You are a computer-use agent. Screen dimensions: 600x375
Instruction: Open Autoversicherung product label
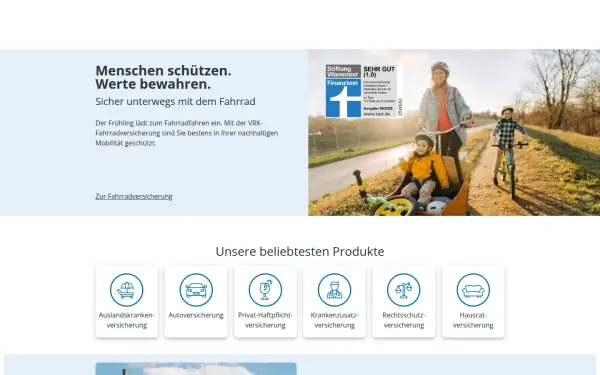click(196, 315)
